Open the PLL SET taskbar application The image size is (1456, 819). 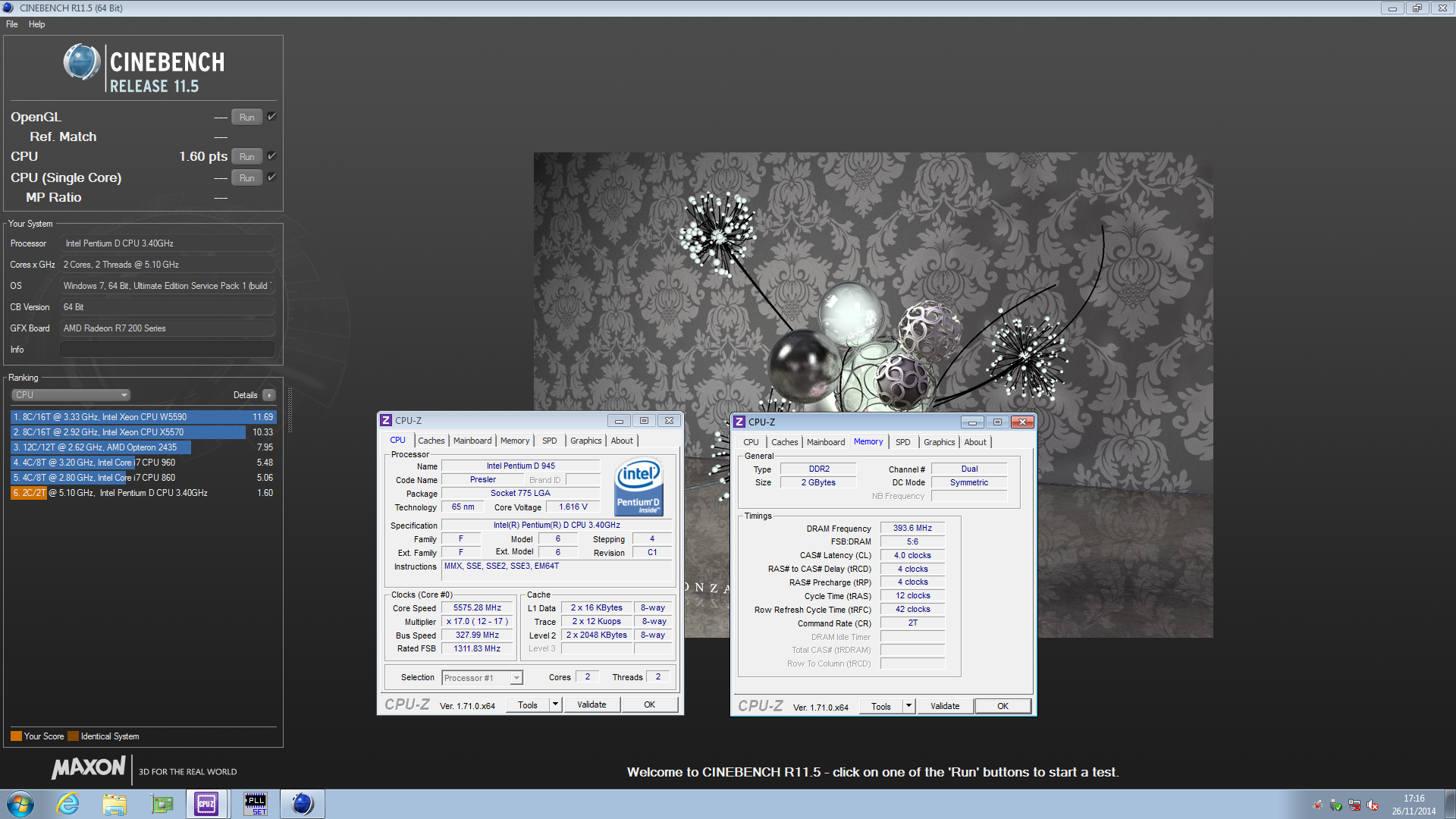(x=256, y=804)
